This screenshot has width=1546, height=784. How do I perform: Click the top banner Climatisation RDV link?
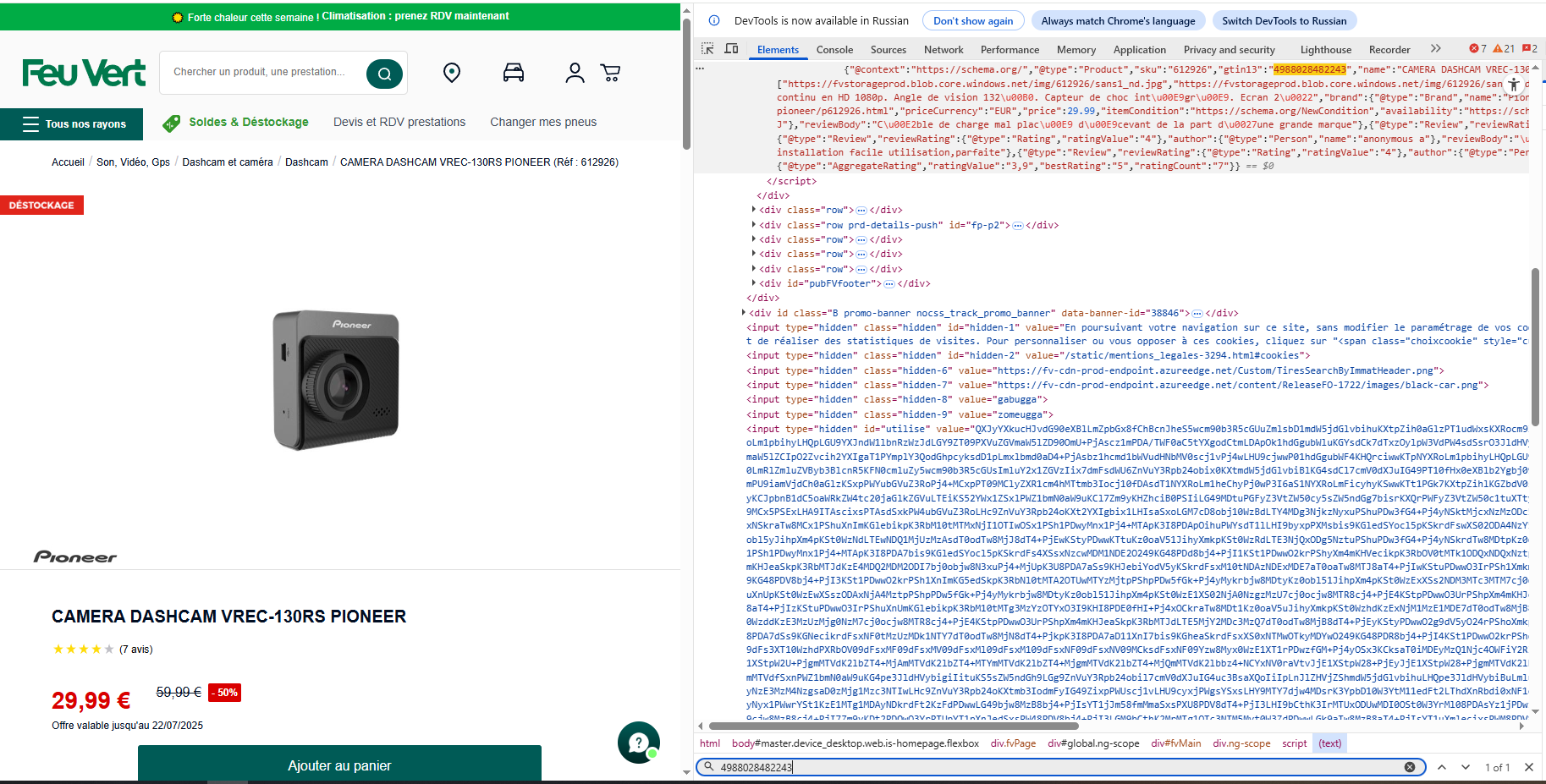pos(415,16)
